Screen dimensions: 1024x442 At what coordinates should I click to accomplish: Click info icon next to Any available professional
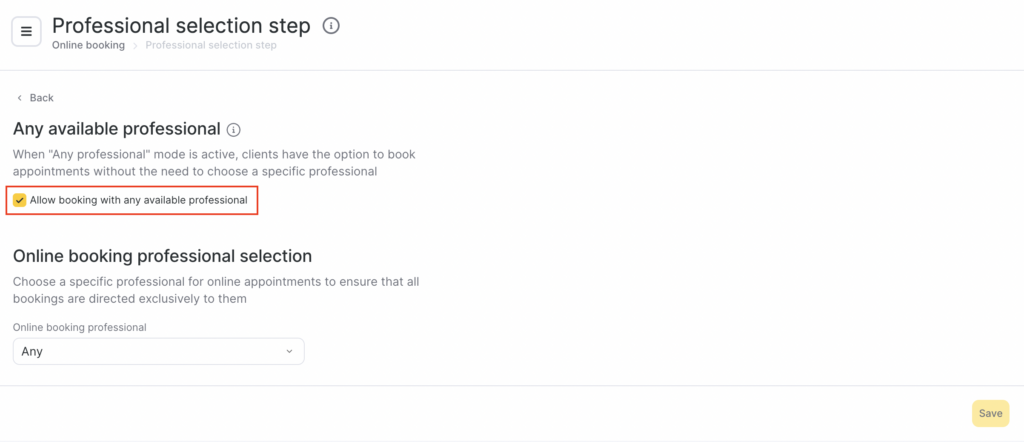pos(234,130)
